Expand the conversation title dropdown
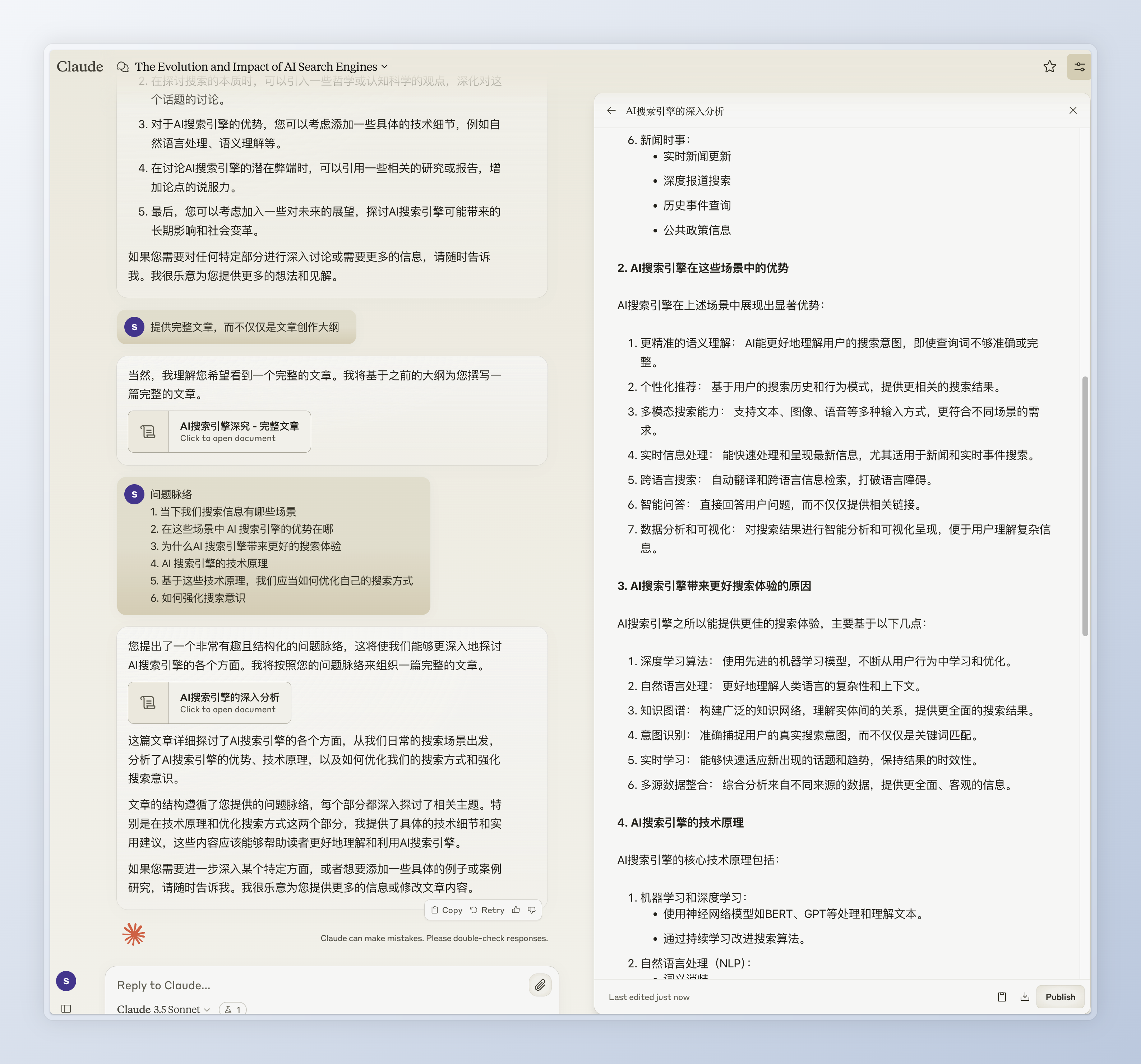This screenshot has width=1141, height=1064. point(384,66)
